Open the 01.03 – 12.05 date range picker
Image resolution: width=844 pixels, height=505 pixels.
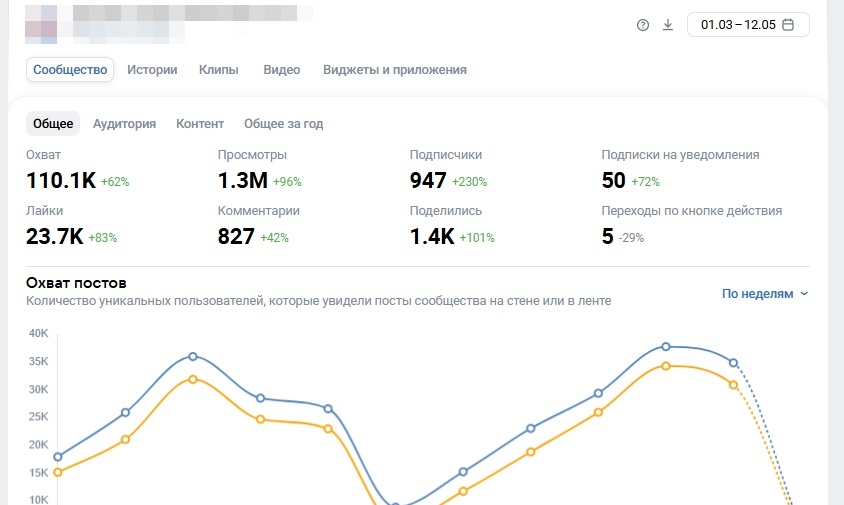pos(748,25)
